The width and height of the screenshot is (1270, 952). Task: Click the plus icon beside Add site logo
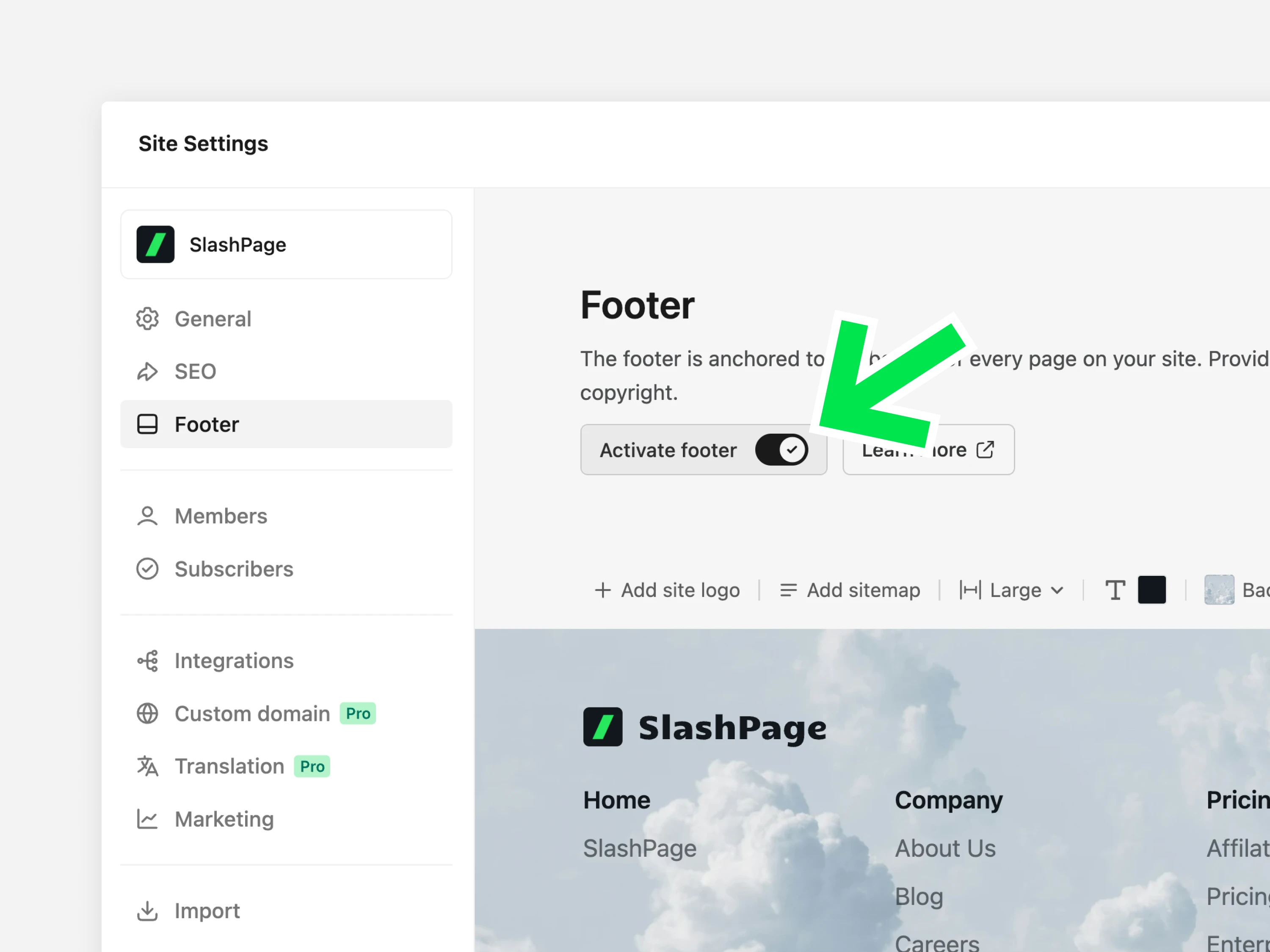tap(603, 590)
